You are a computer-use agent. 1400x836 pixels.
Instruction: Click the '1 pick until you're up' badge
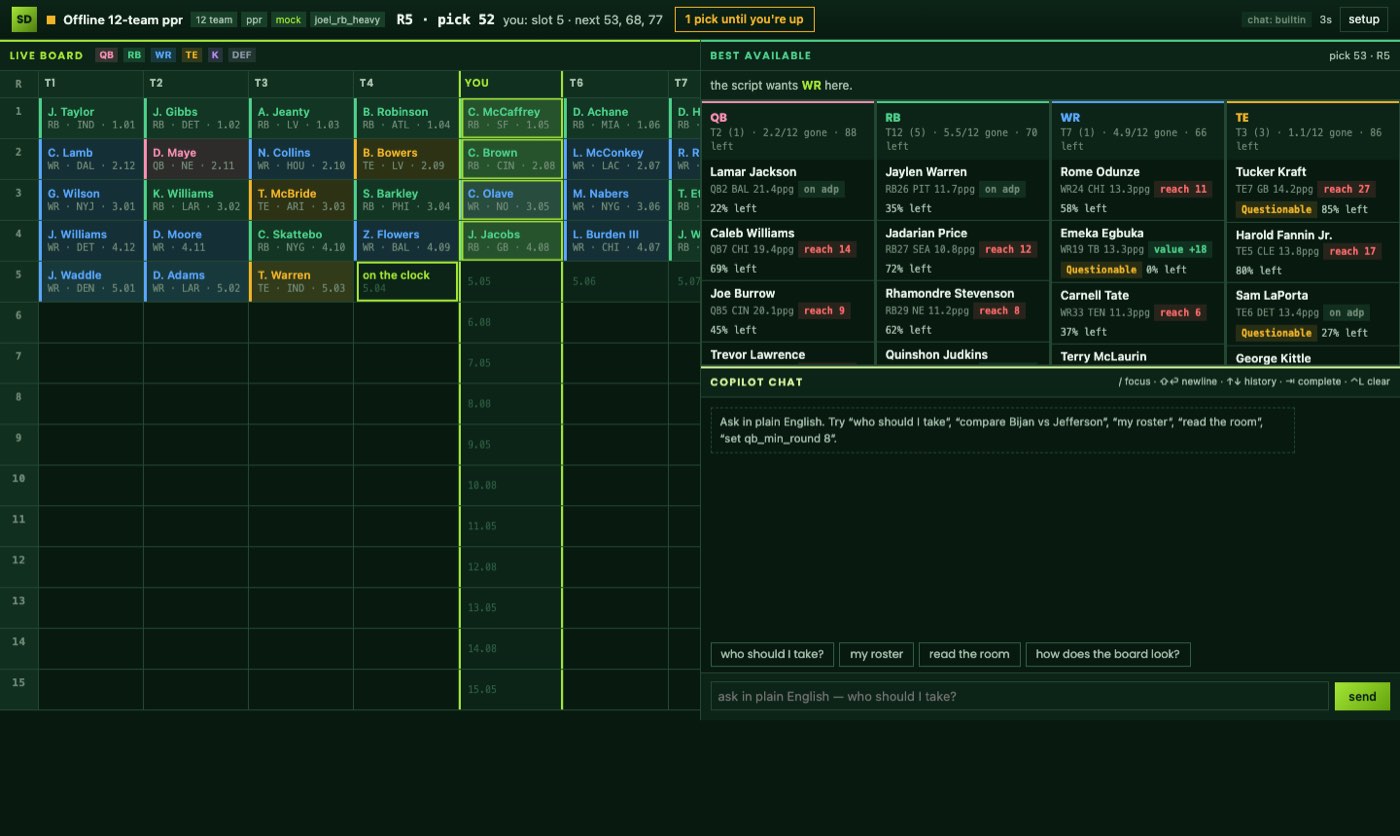coord(744,19)
